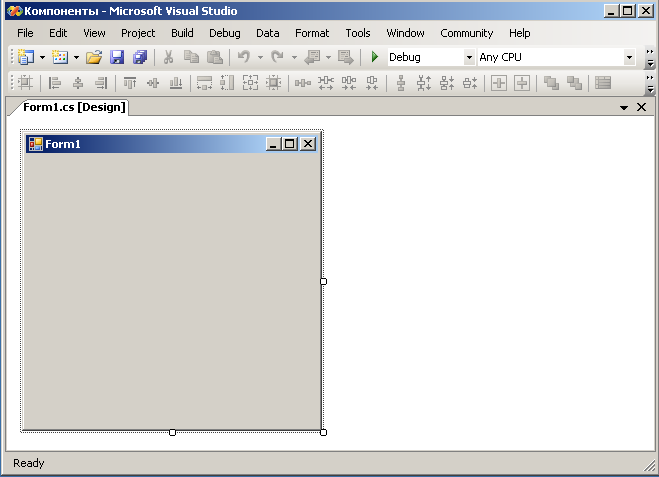659x477 pixels.
Task: Click Decrease Horizontal Spacing icon
Action: [x=349, y=83]
